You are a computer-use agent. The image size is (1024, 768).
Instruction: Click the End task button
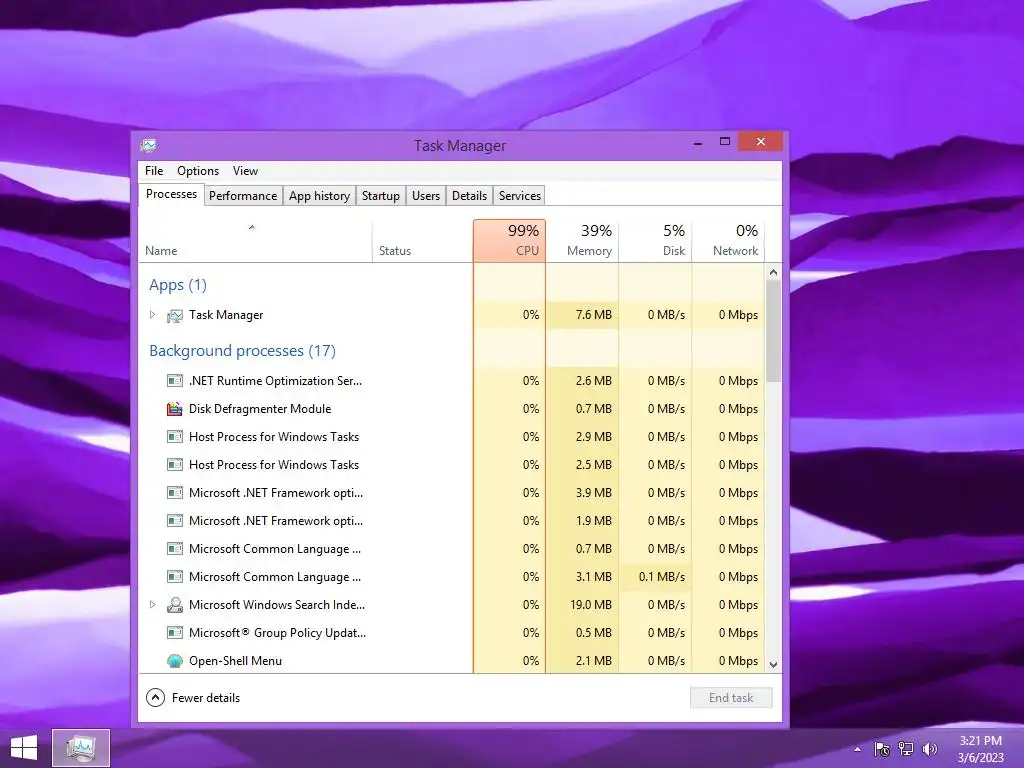point(731,697)
